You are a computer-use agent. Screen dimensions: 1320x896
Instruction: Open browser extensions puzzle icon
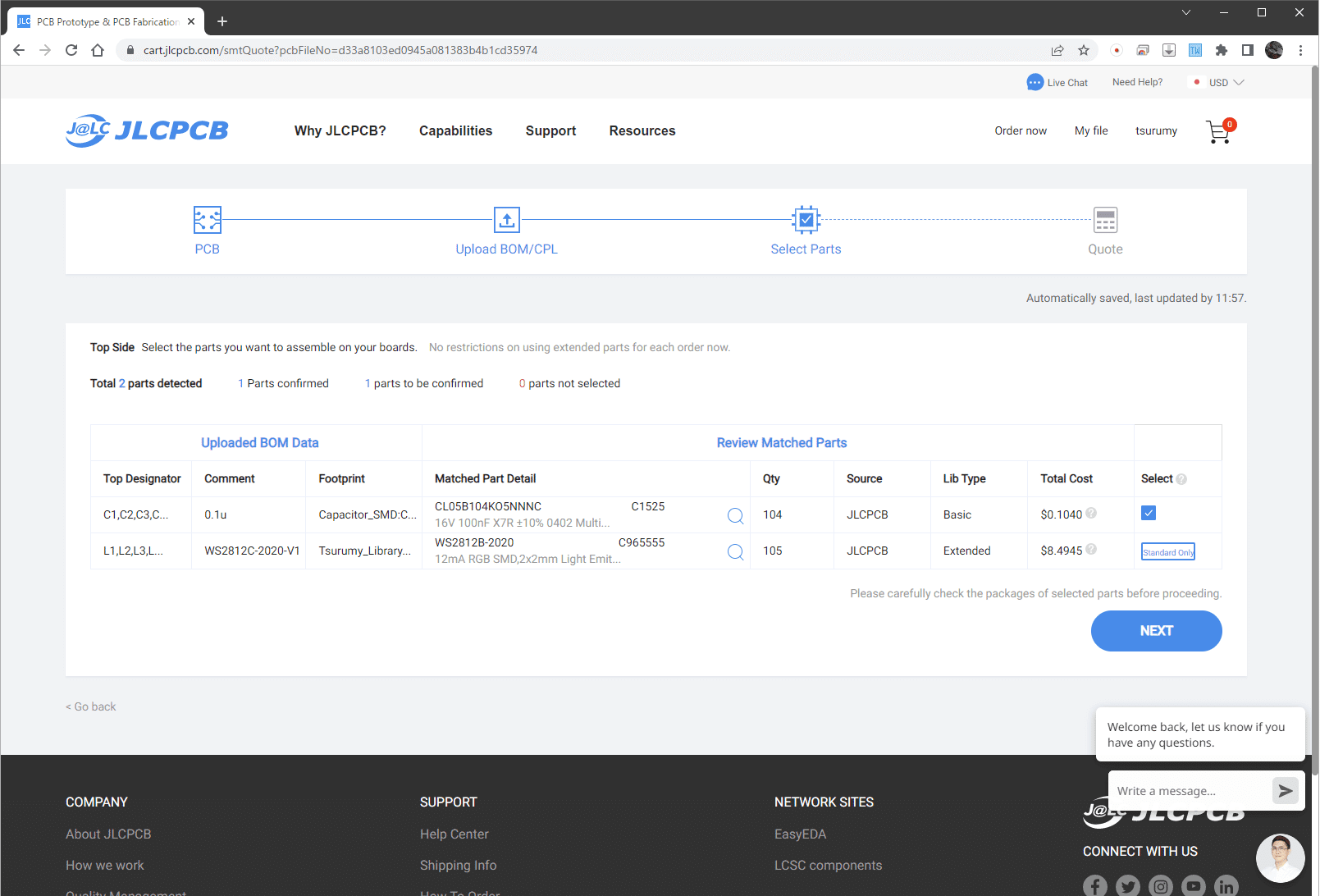pos(1222,50)
